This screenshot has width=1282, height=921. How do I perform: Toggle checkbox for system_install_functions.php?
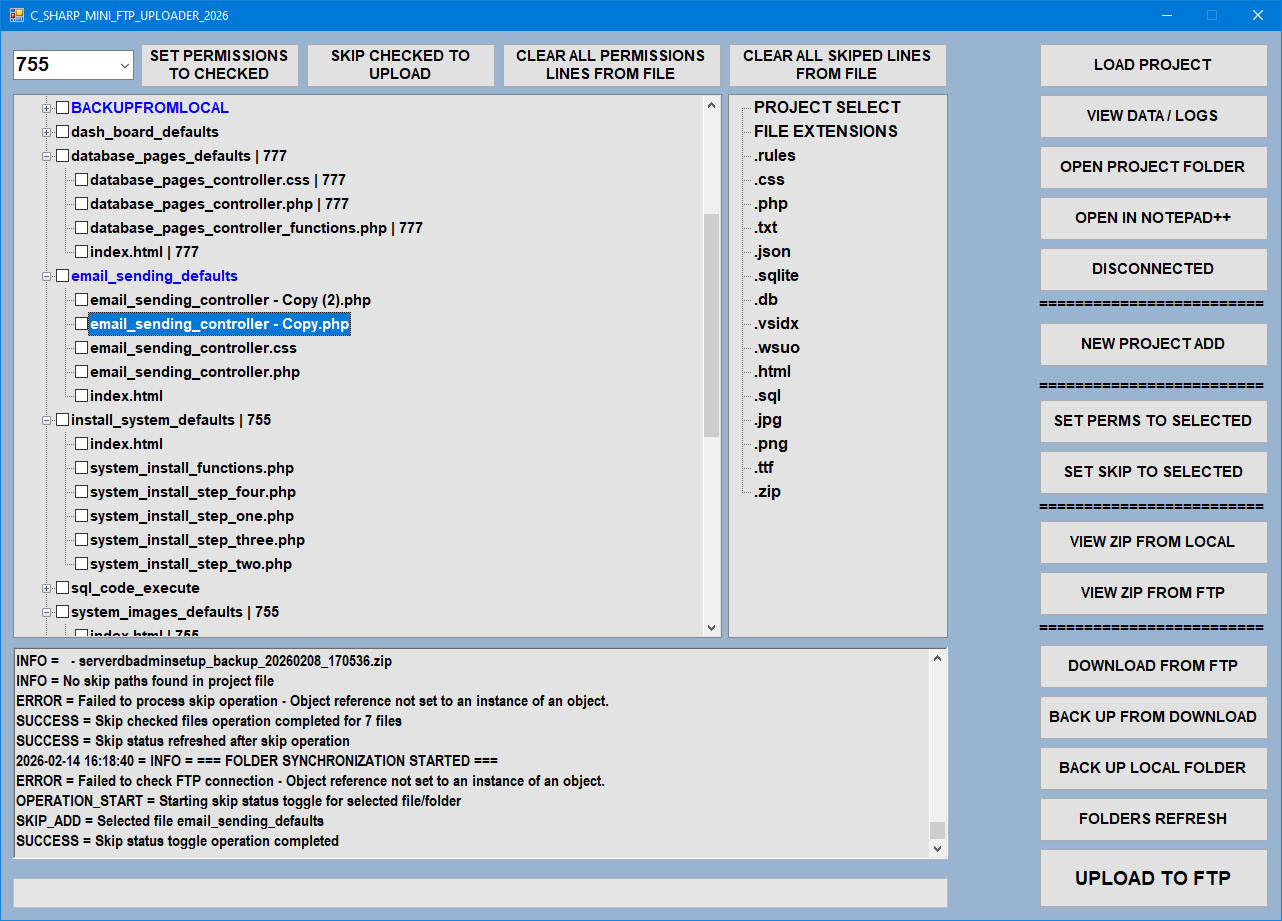click(x=81, y=468)
